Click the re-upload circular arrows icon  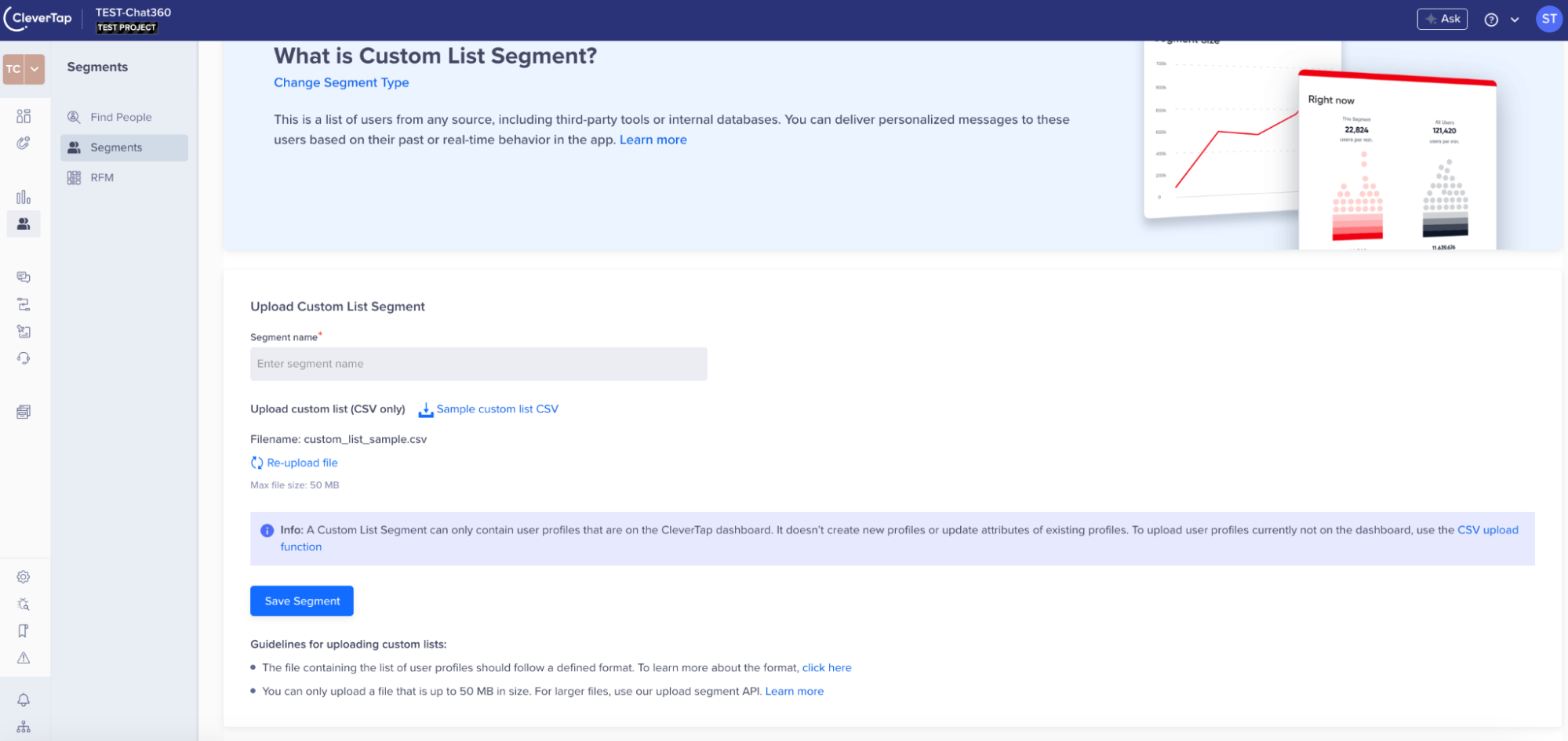pyautogui.click(x=256, y=463)
